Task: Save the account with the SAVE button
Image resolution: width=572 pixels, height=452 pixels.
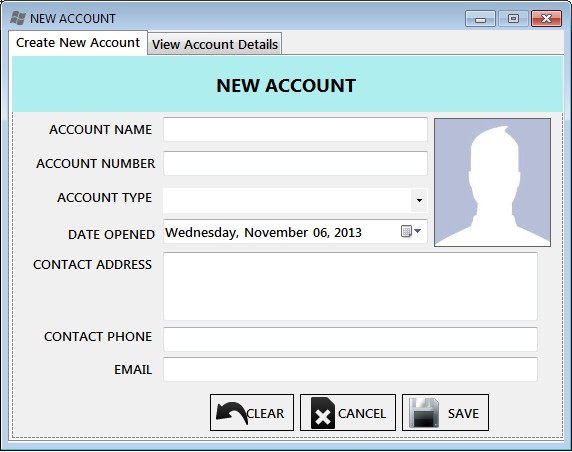Action: (x=445, y=413)
